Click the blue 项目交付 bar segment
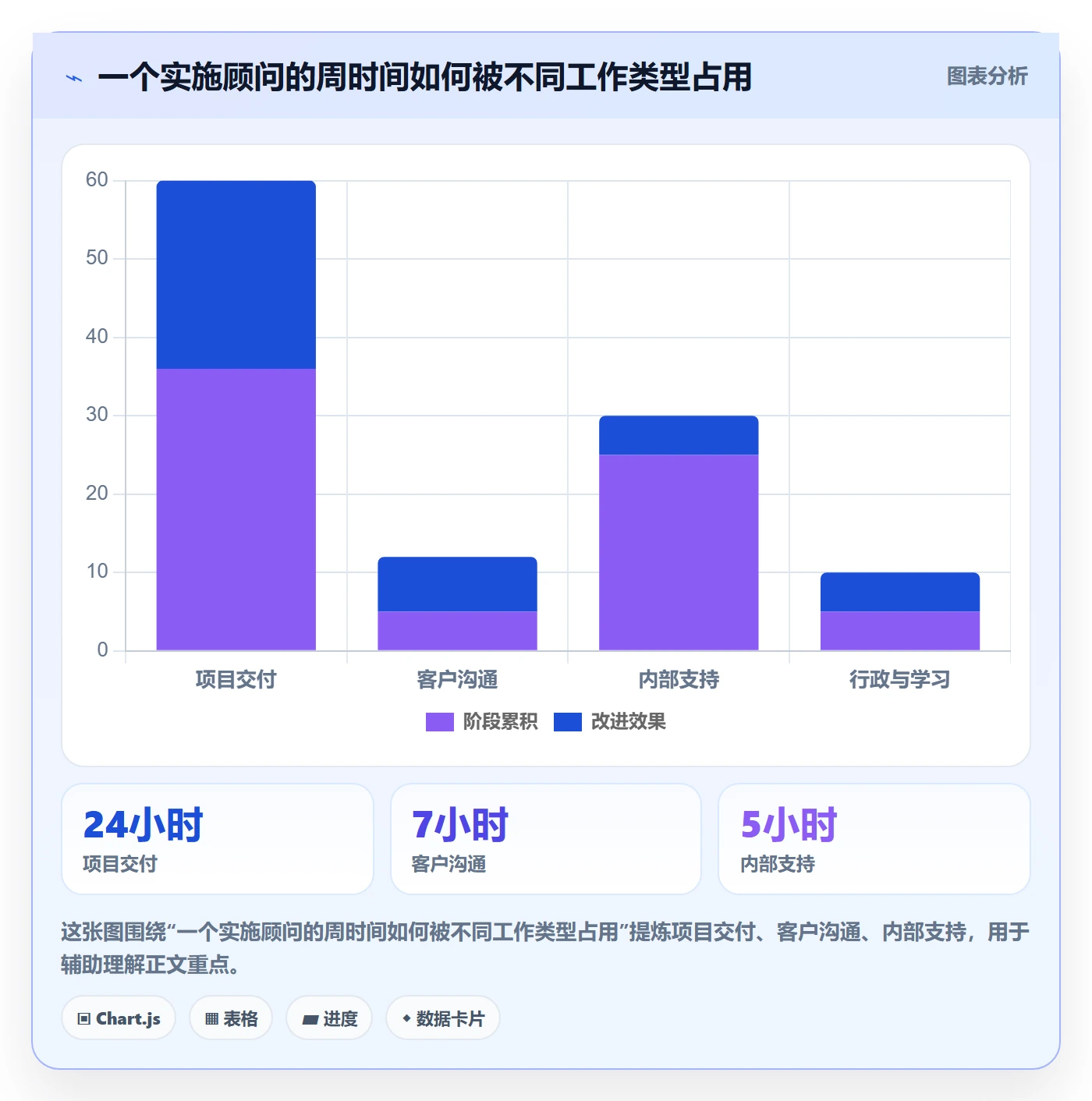Image resolution: width=1092 pixels, height=1101 pixels. pos(236,274)
